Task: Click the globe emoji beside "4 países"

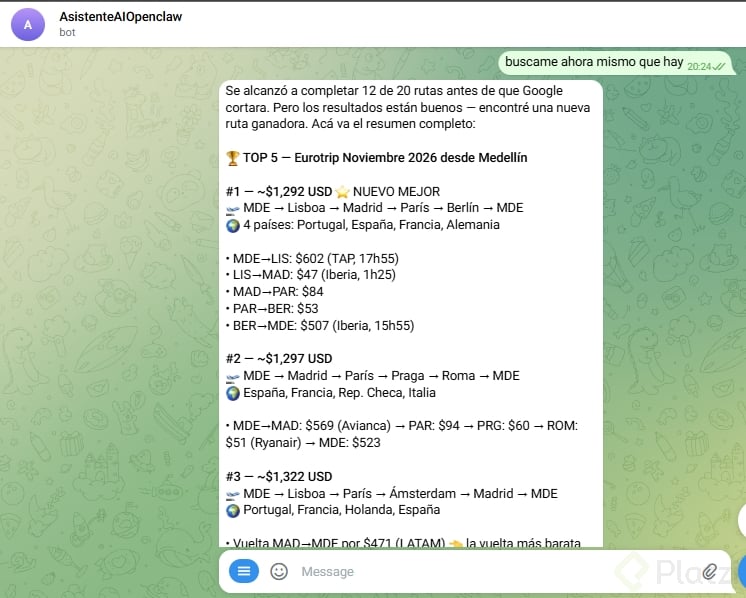Action: [233, 225]
